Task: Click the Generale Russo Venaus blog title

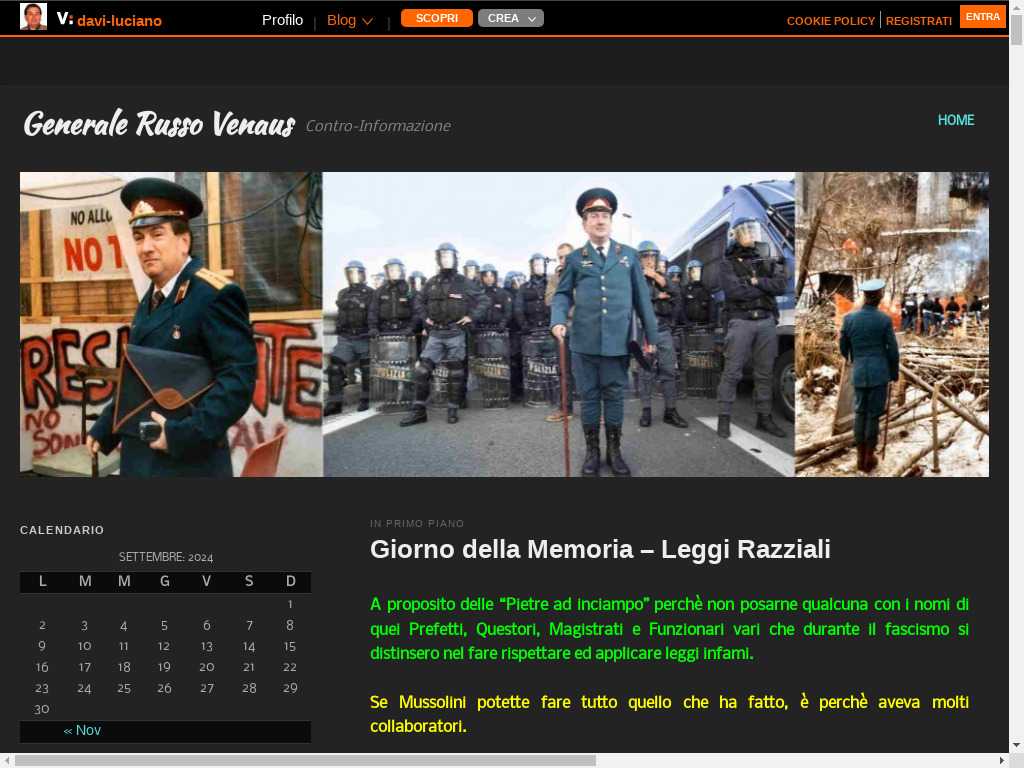Action: pos(159,124)
